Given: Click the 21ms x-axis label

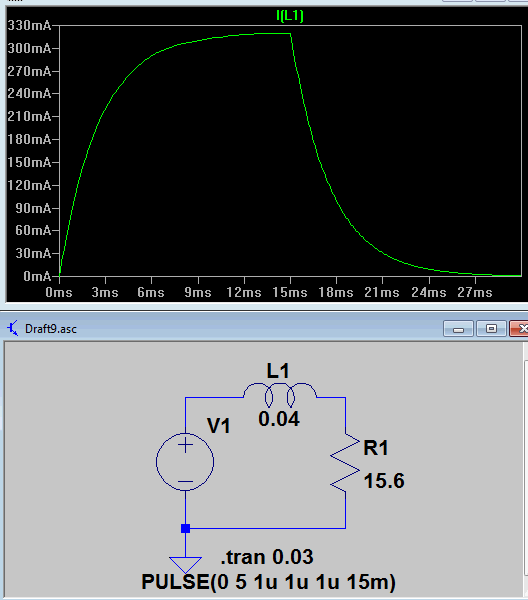Looking at the screenshot, I should pyautogui.click(x=382, y=293).
